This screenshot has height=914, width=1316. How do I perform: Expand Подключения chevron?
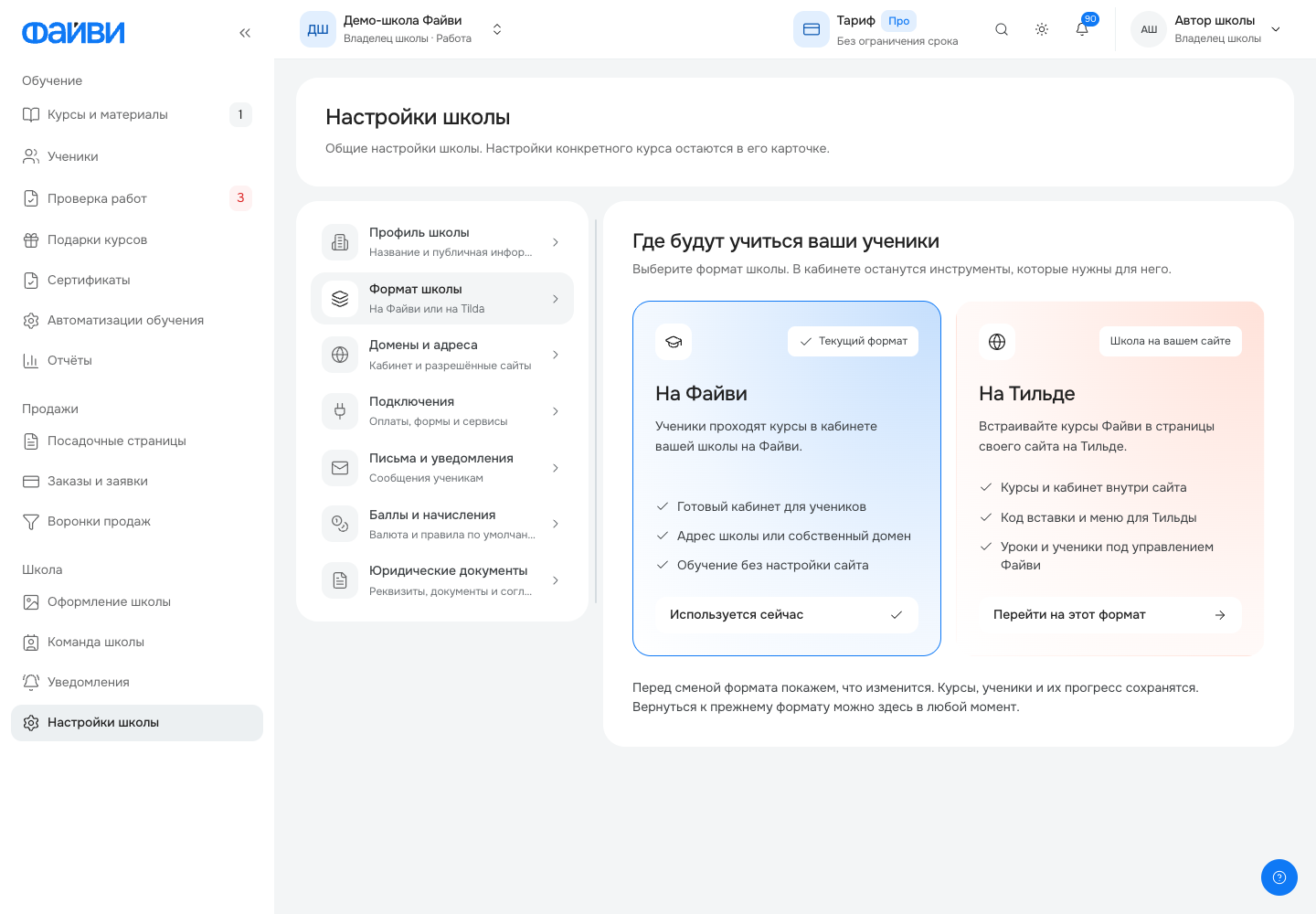tap(556, 411)
